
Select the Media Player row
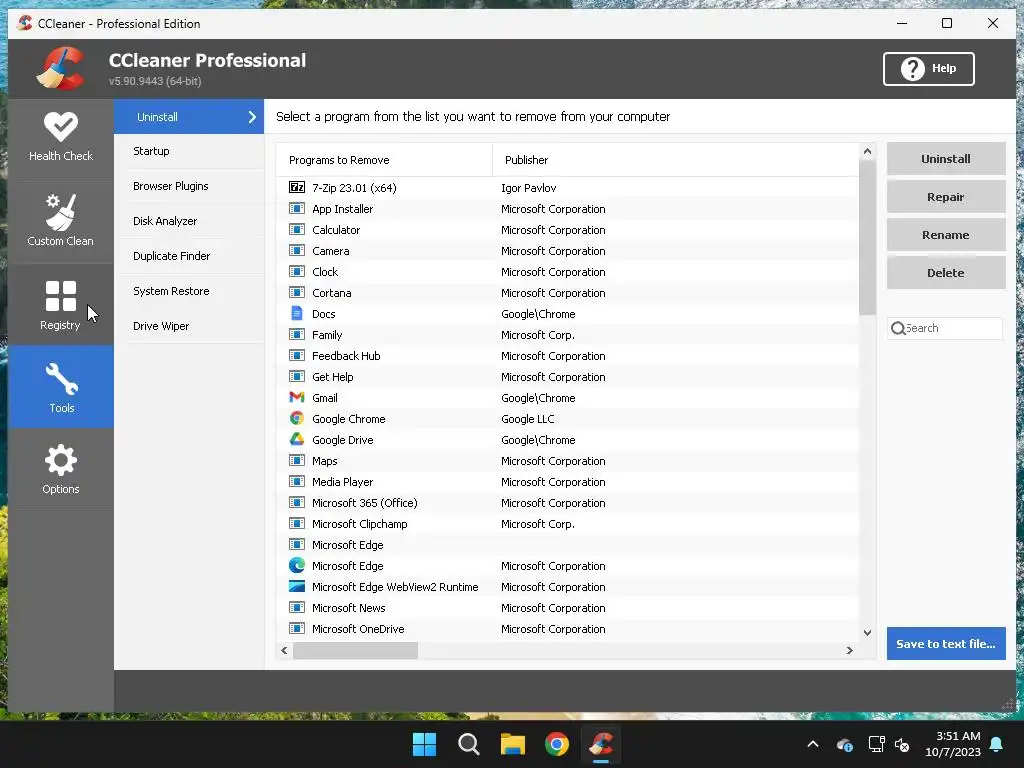pos(567,482)
